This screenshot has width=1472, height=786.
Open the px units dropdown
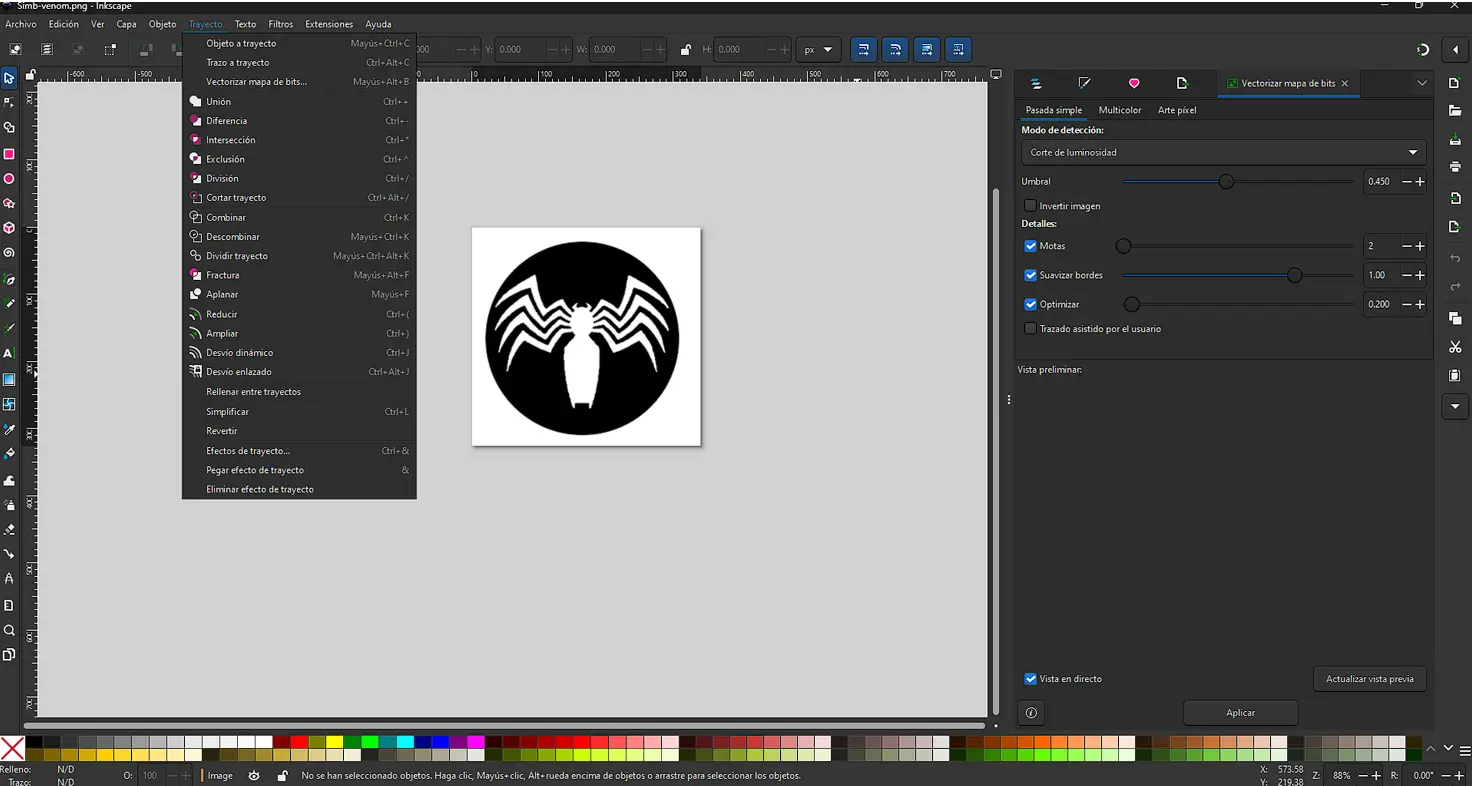tap(818, 49)
